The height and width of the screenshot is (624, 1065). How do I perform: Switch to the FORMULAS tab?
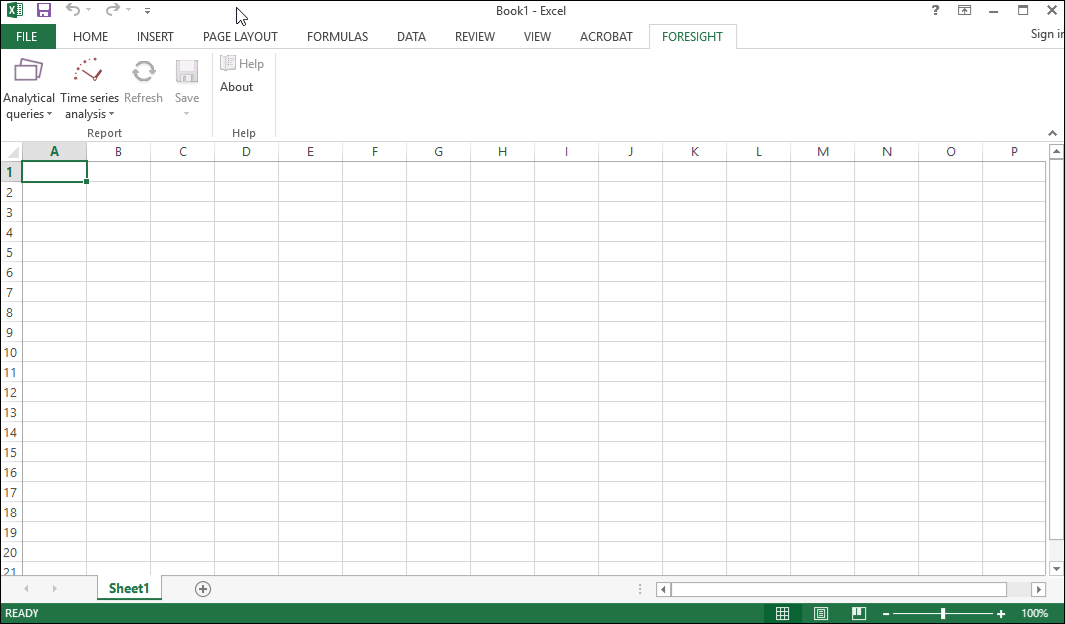[338, 37]
